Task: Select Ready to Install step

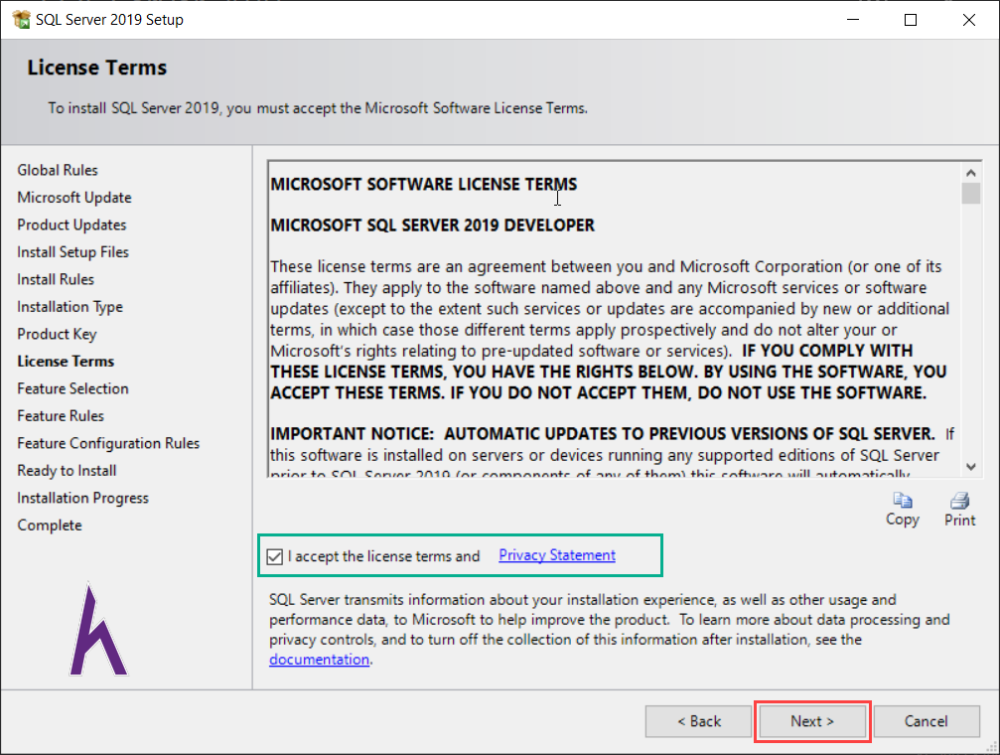Action: [67, 471]
